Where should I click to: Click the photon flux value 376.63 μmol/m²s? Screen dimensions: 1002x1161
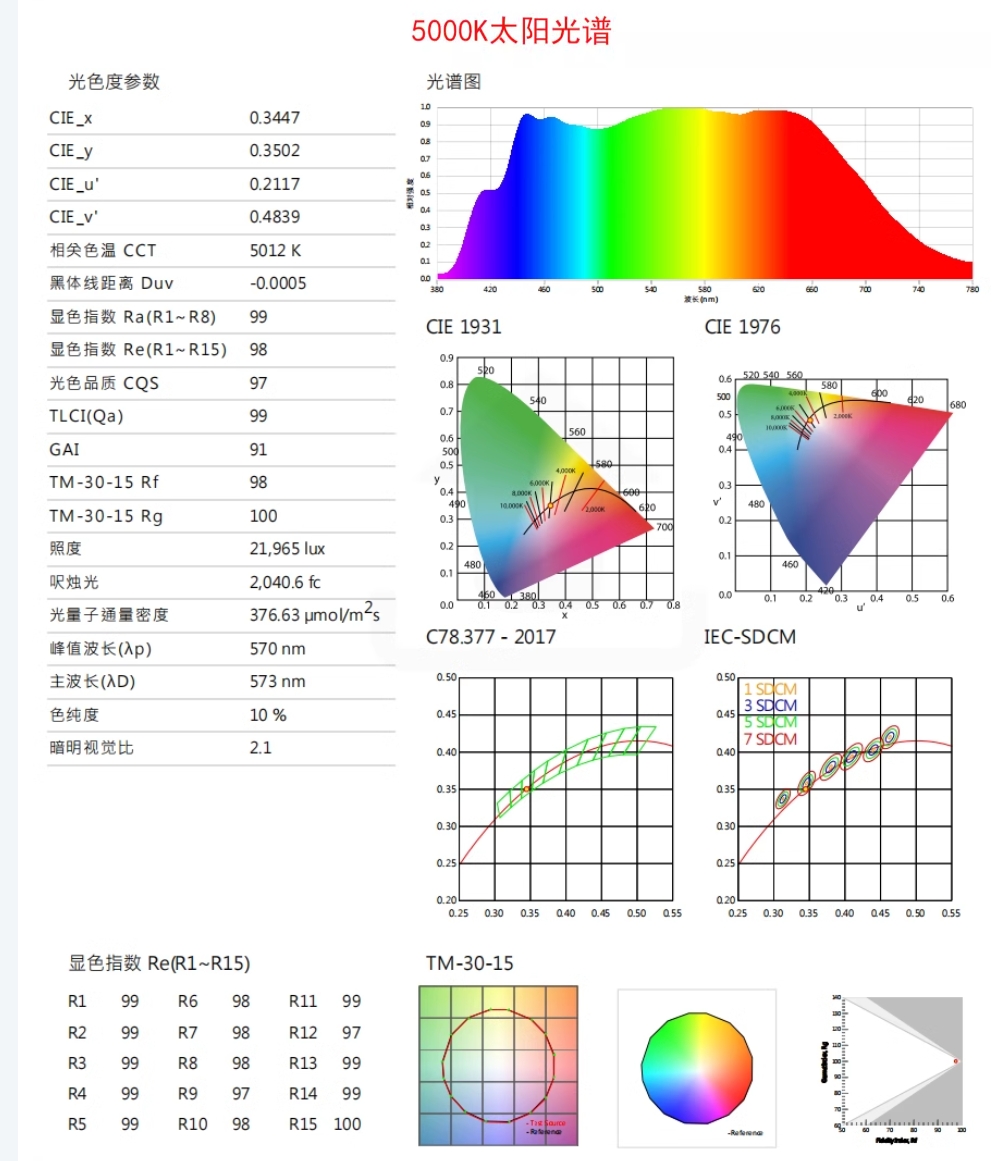point(314,614)
